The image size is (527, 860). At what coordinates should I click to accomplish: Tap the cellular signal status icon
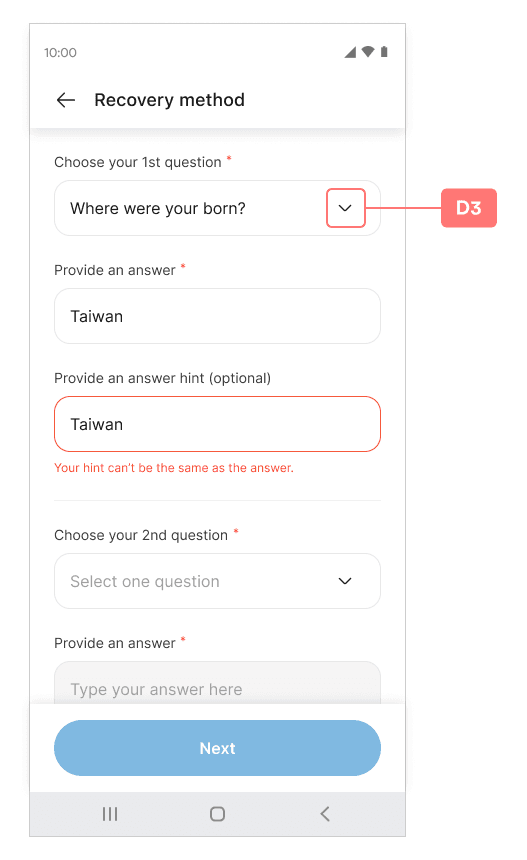pyautogui.click(x=350, y=52)
